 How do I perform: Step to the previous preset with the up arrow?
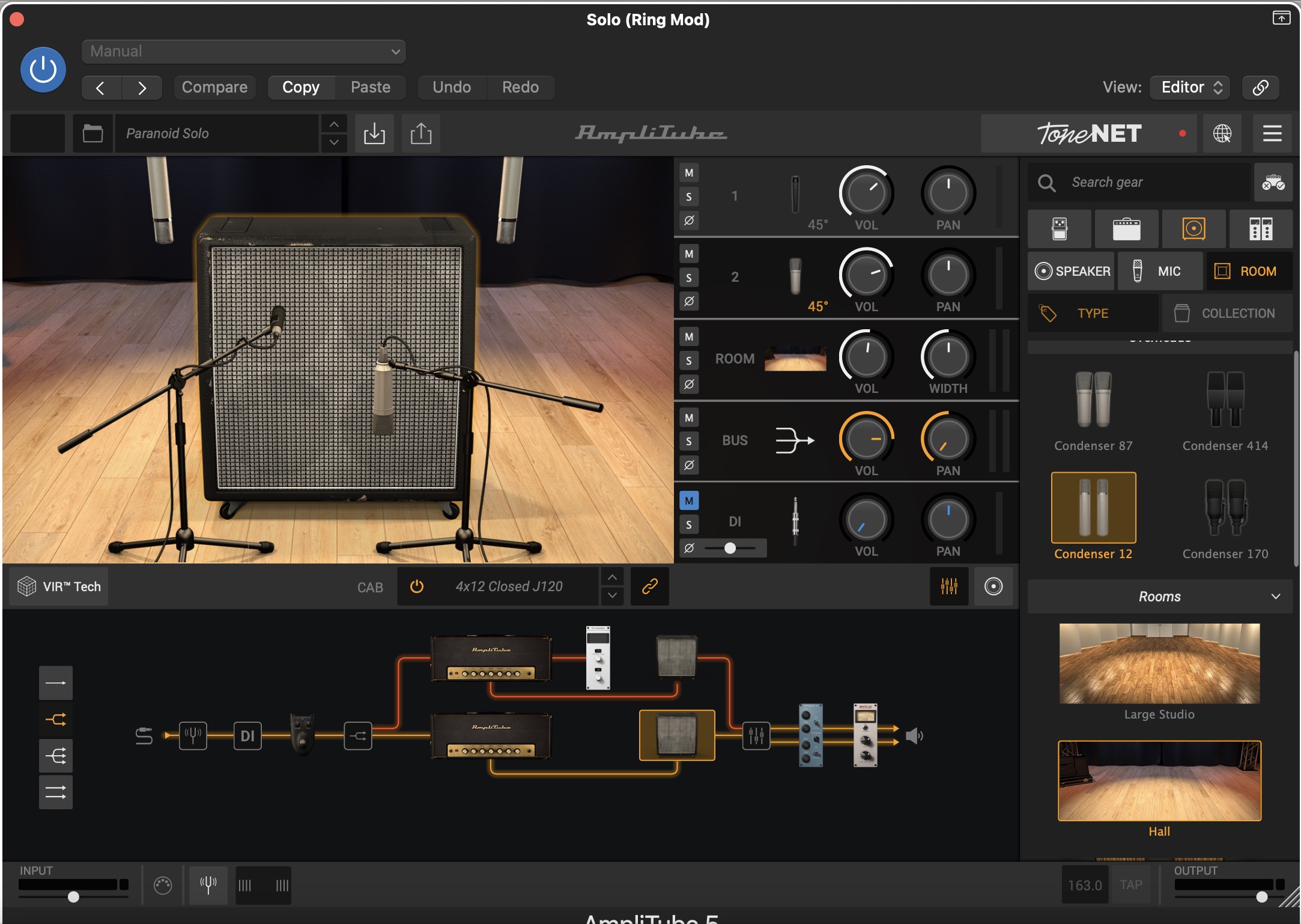(x=334, y=124)
